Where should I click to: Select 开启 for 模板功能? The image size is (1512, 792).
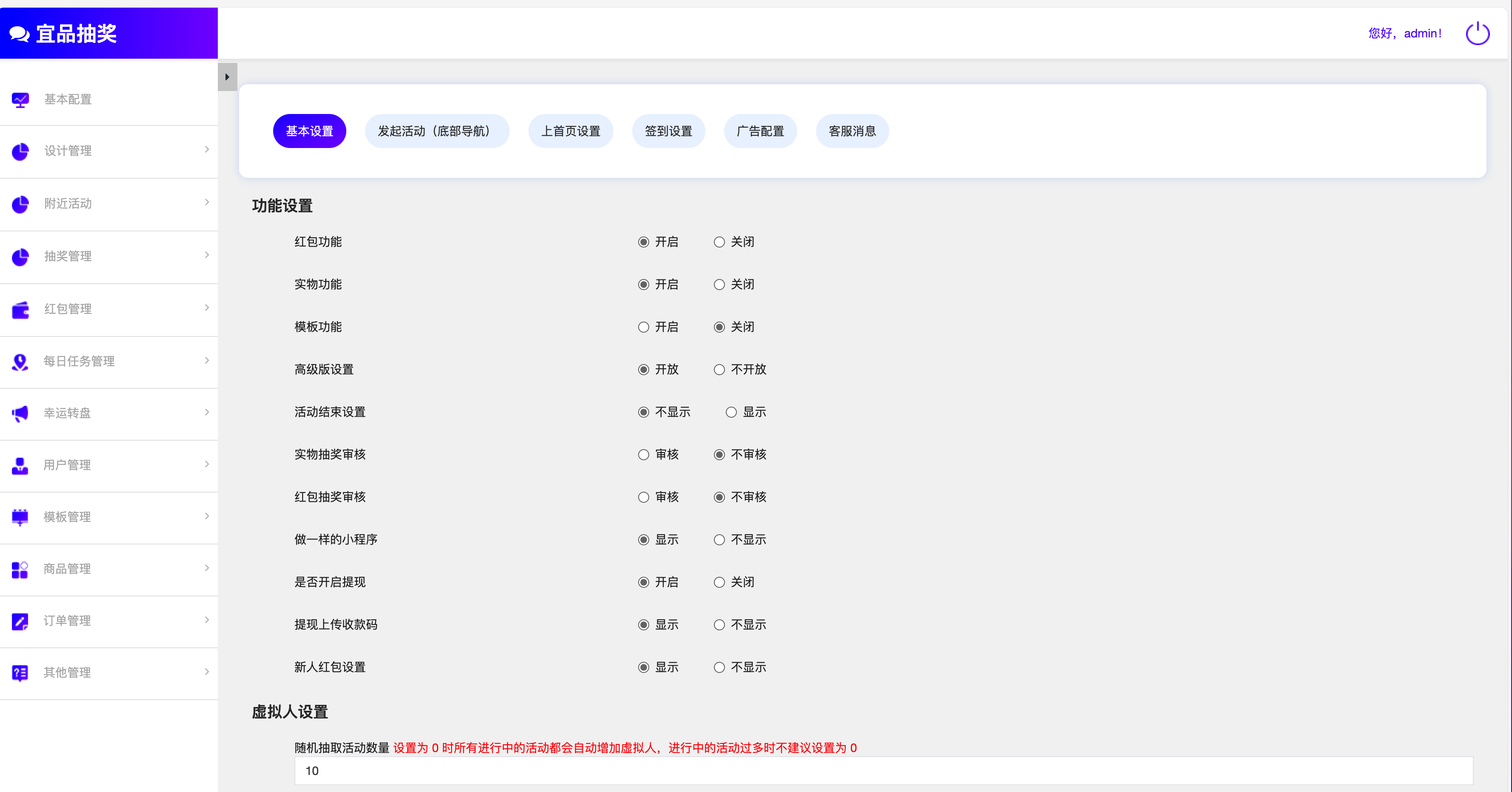[643, 327]
